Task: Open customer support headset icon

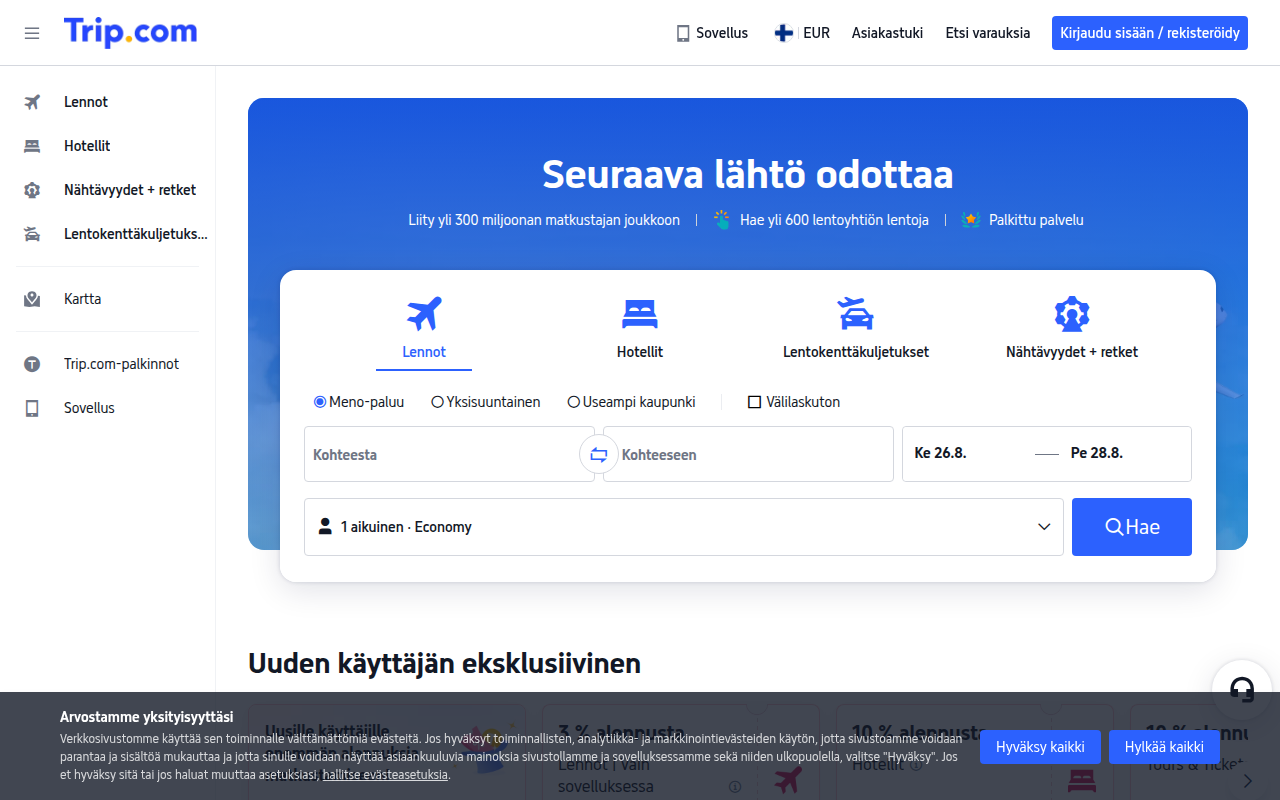Action: (x=1242, y=690)
